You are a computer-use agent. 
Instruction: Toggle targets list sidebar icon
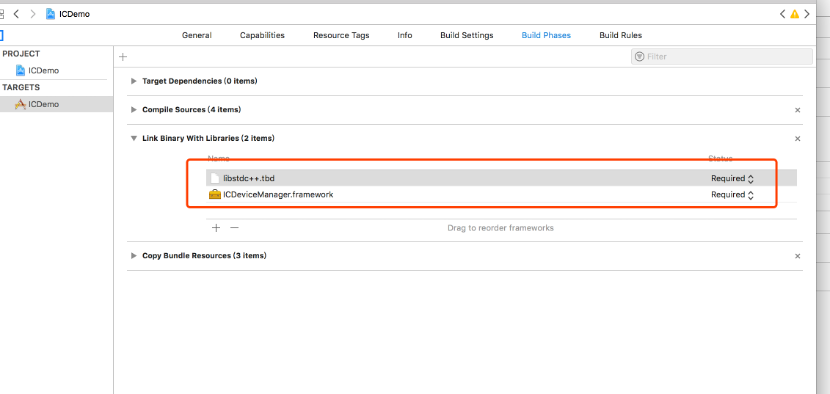tap(2, 35)
